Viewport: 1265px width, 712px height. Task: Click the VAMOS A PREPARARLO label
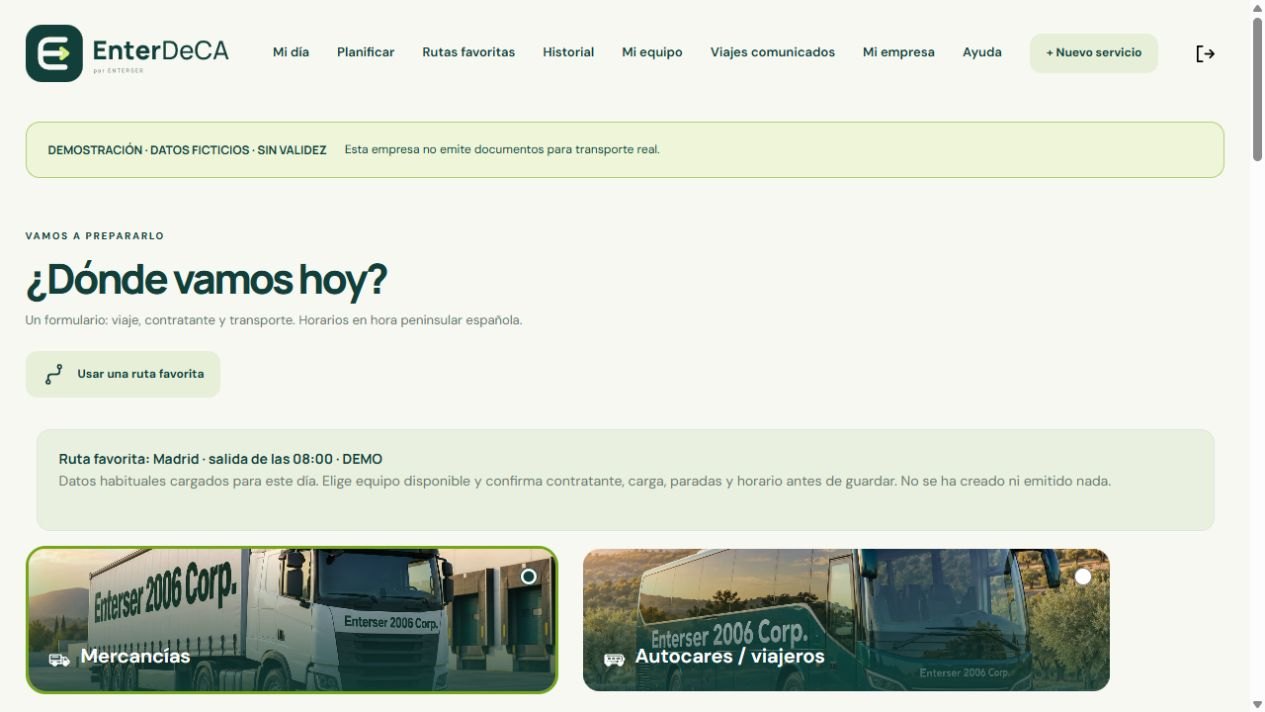[x=95, y=236]
